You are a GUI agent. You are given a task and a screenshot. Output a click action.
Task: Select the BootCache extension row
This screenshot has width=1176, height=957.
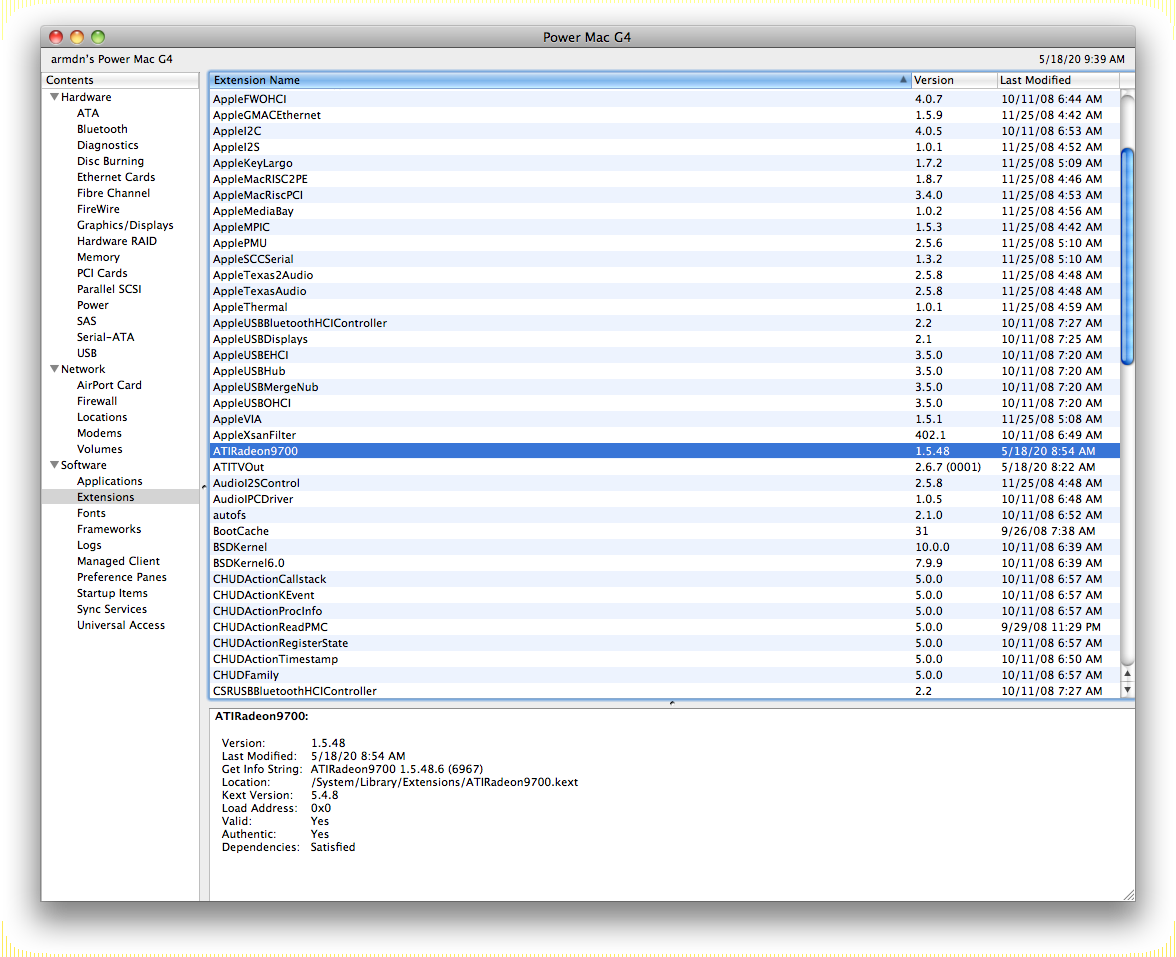(x=664, y=531)
